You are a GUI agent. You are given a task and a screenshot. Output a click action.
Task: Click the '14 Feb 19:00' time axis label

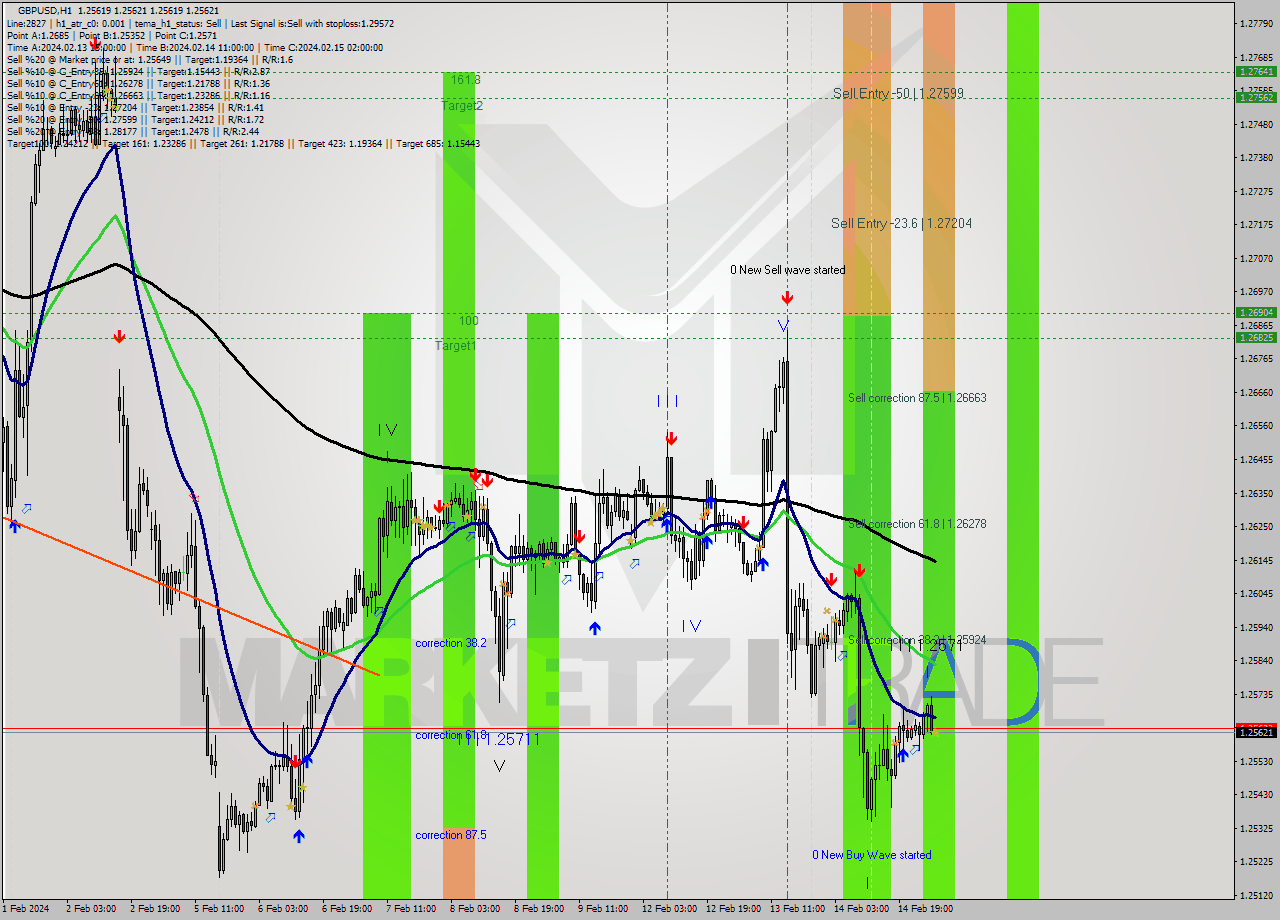pyautogui.click(x=925, y=909)
